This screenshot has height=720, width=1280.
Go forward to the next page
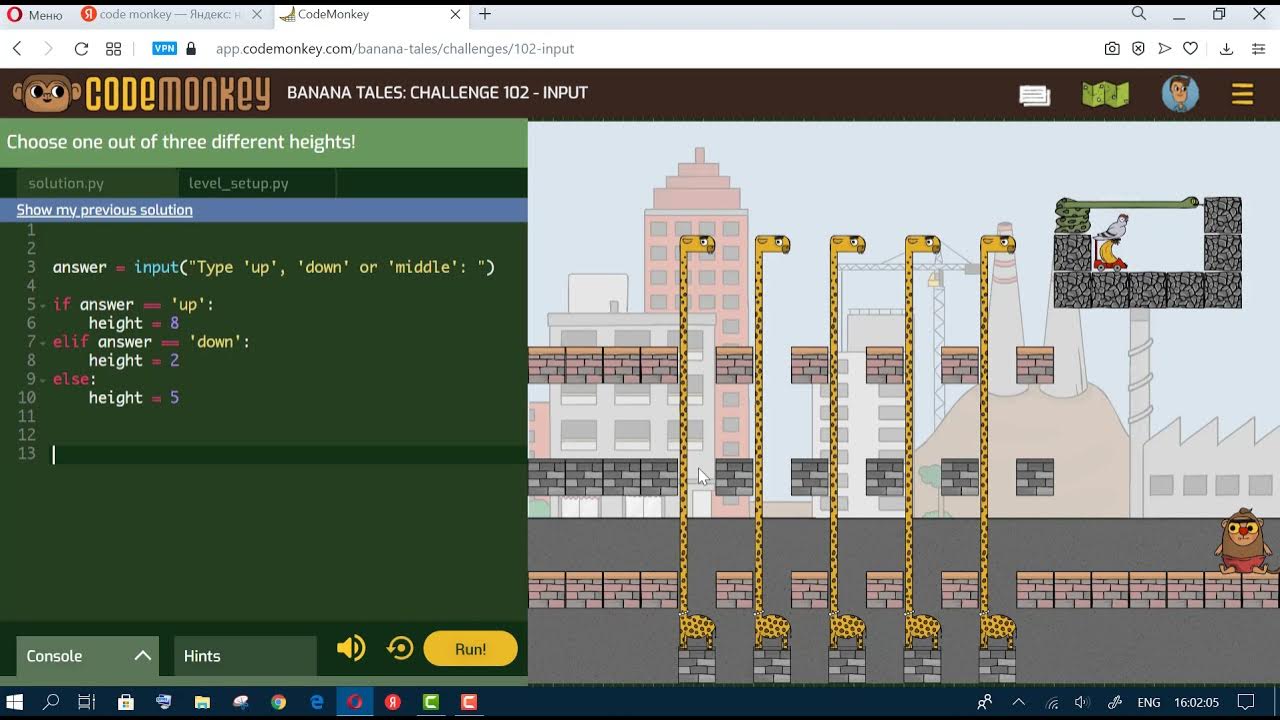[x=48, y=48]
